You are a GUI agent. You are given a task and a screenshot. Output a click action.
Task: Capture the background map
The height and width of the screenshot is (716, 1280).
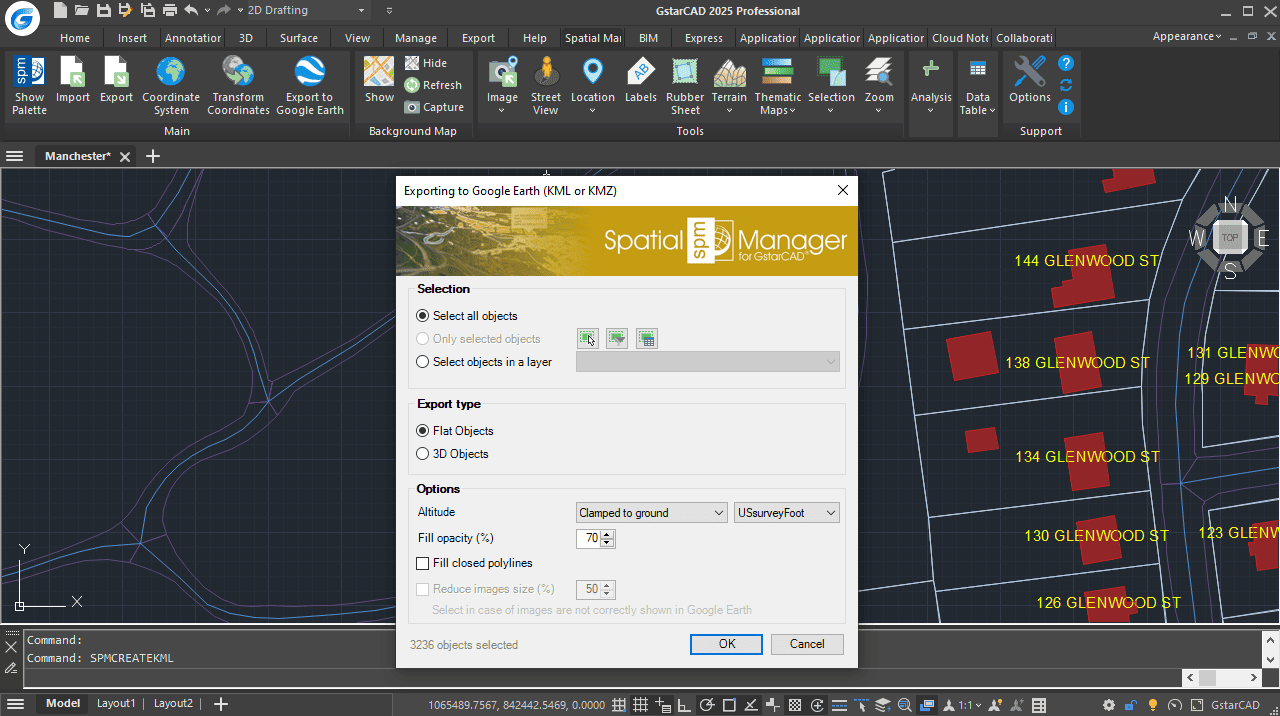[434, 107]
